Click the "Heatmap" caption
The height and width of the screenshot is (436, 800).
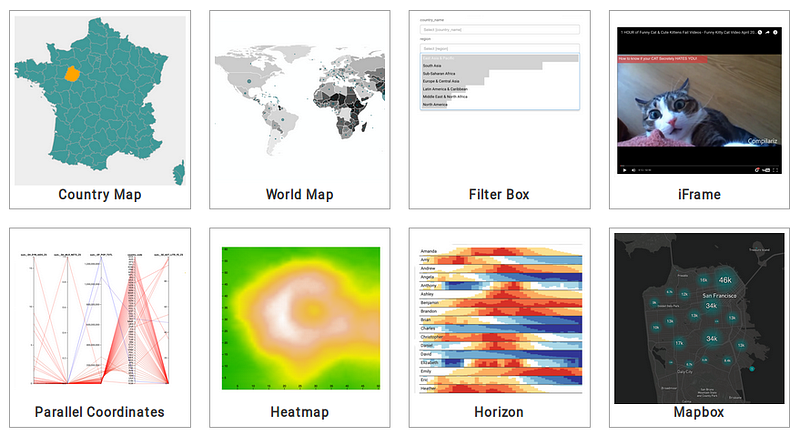[299, 412]
